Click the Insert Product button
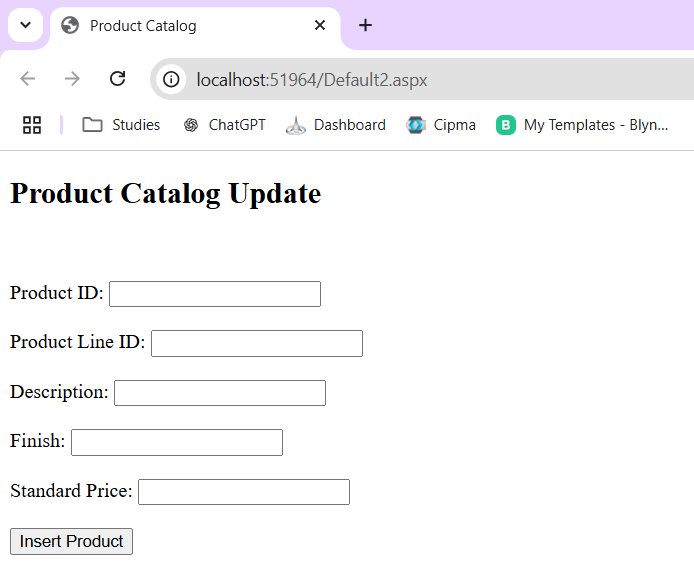Viewport: 694px width, 585px height. pyautogui.click(x=71, y=541)
